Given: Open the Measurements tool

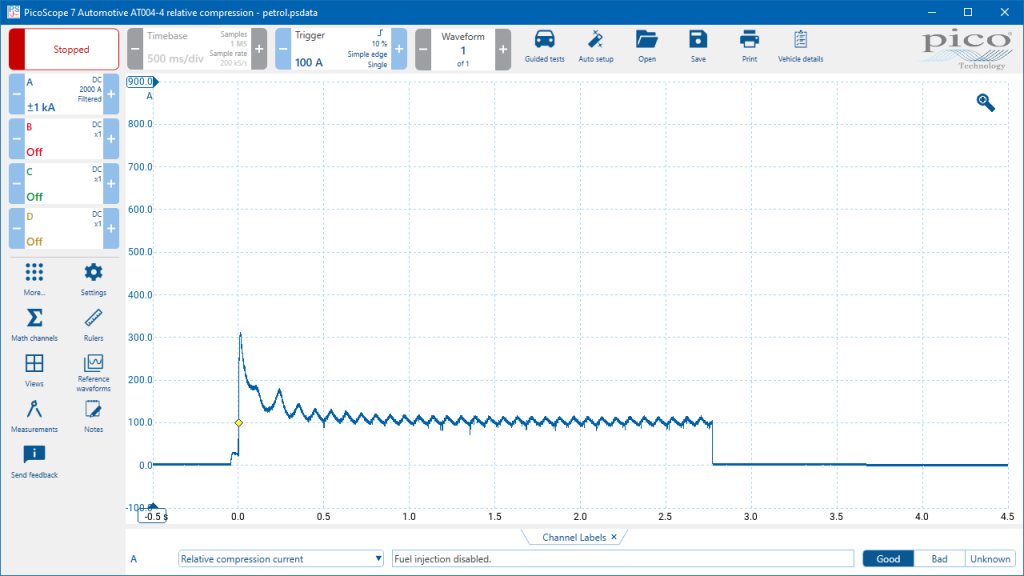Looking at the screenshot, I should point(34,415).
